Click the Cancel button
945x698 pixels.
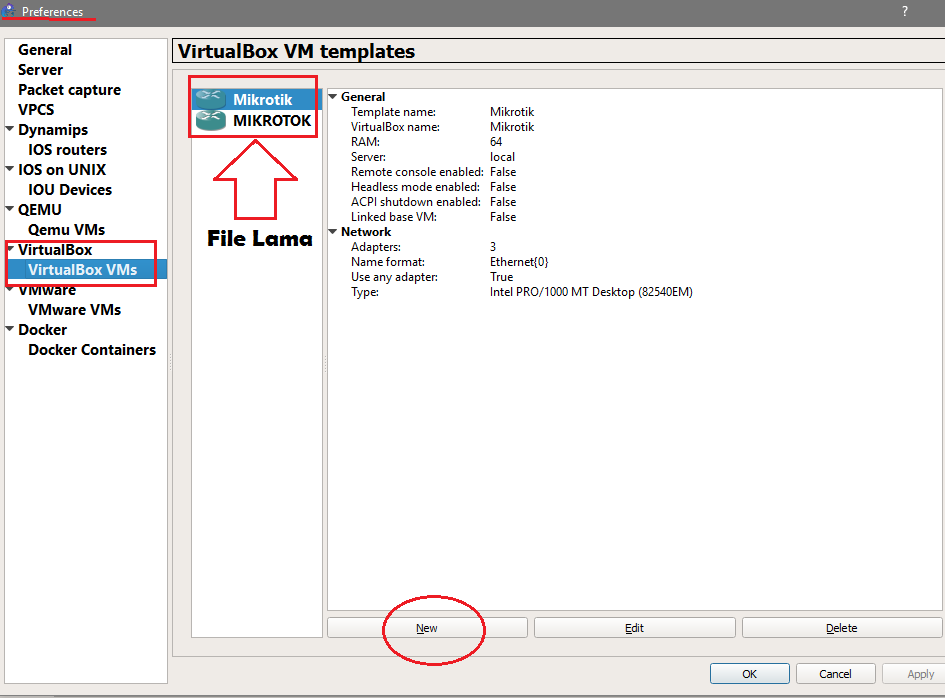pyautogui.click(x=835, y=673)
